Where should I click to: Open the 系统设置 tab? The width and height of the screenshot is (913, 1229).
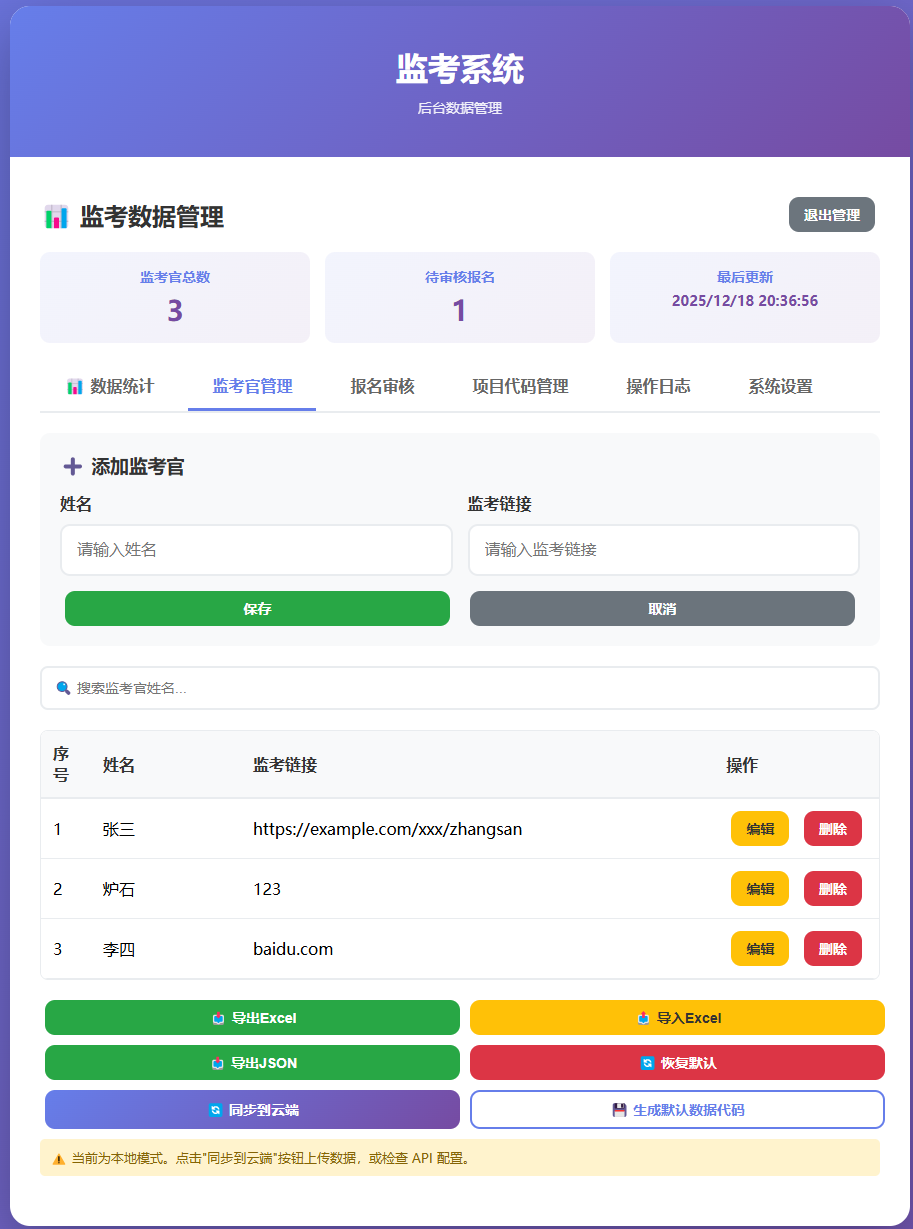(x=782, y=386)
